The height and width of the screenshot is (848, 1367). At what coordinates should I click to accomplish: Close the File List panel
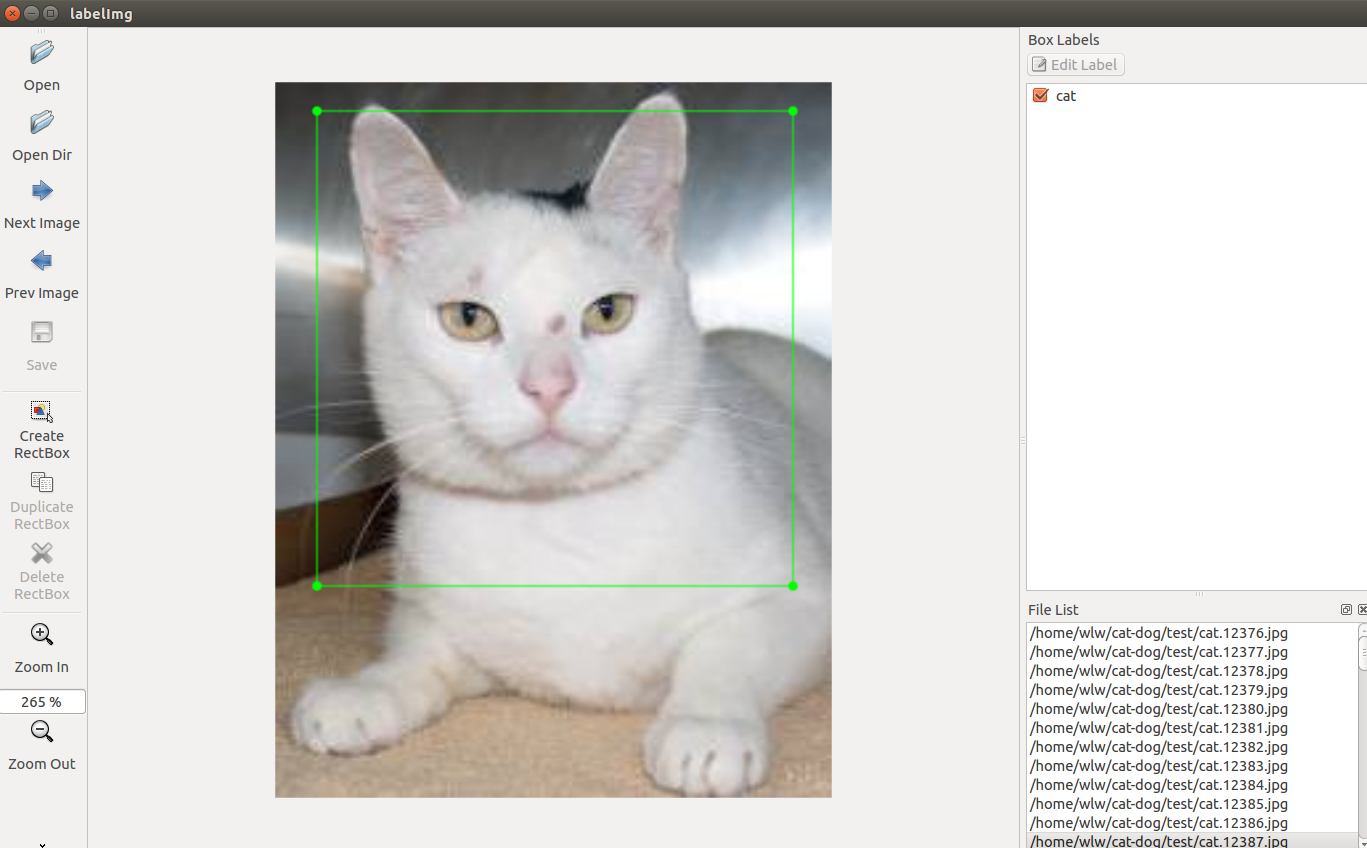(x=1362, y=609)
